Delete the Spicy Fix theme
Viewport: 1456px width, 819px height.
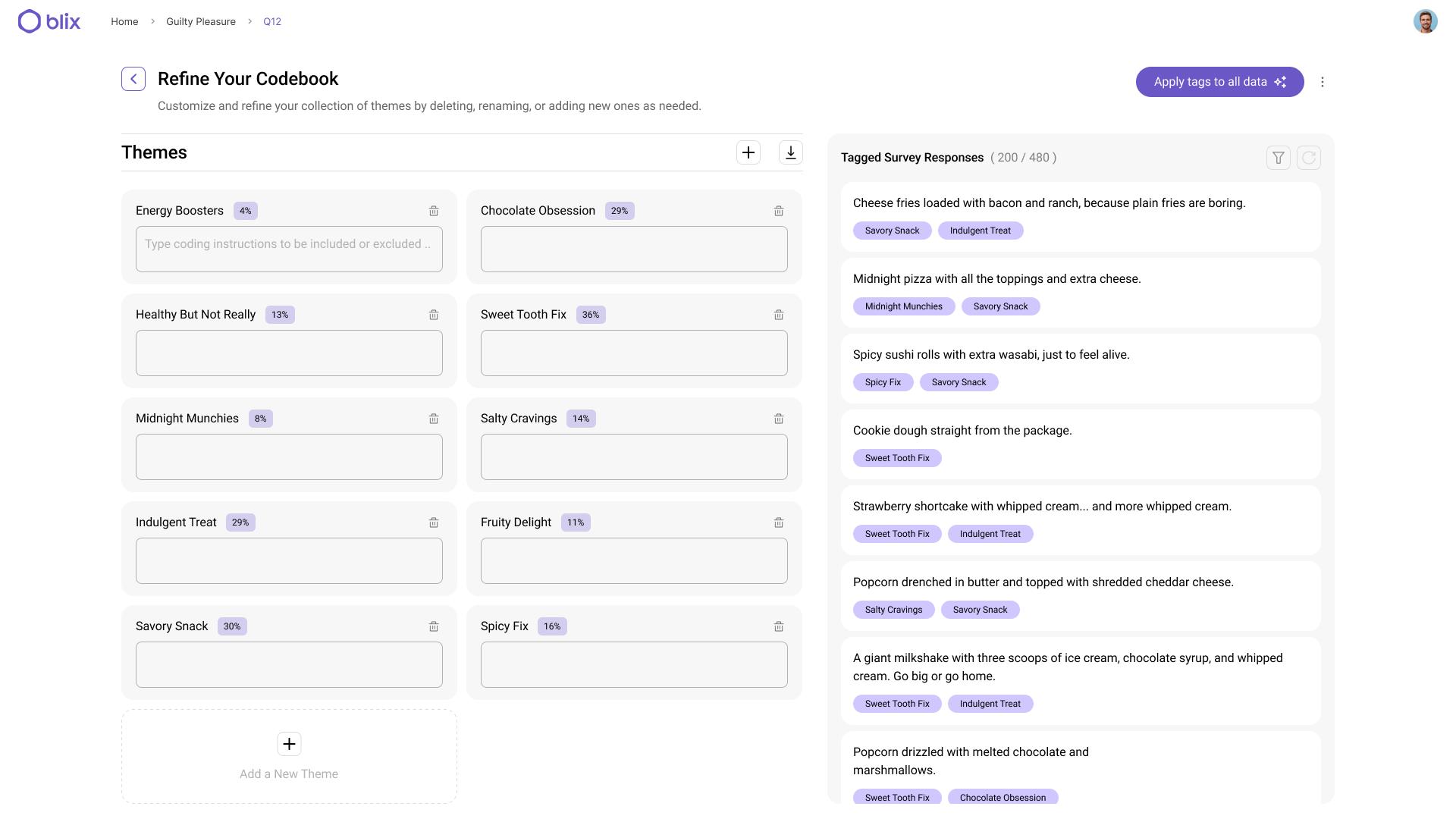click(779, 626)
